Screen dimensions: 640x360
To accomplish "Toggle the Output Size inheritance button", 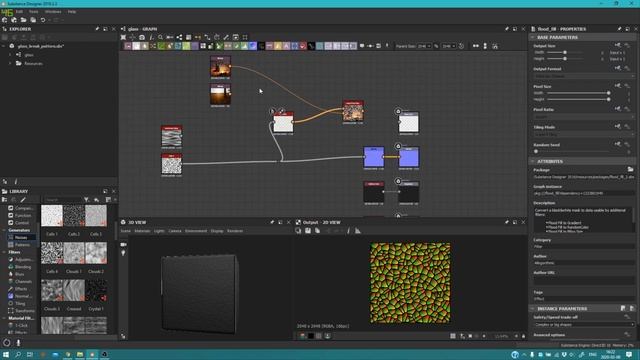I will point(618,45).
